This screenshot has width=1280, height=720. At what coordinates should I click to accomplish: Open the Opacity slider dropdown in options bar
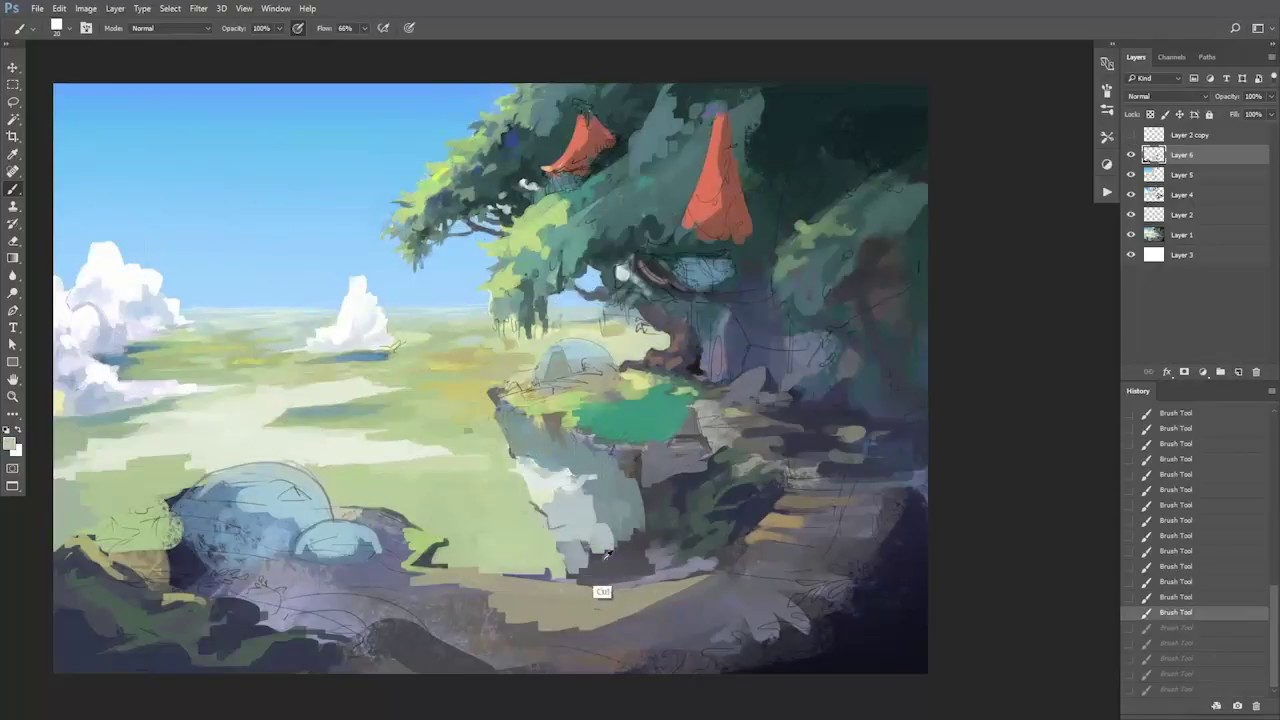pyautogui.click(x=279, y=28)
